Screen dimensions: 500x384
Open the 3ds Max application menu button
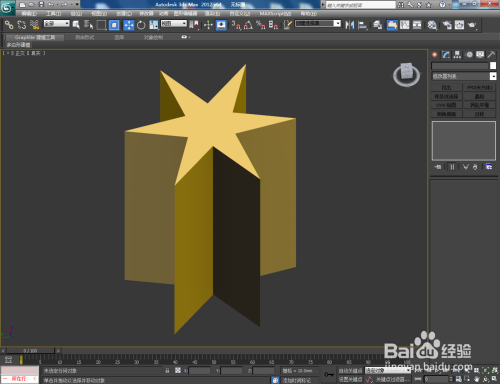[x=7, y=8]
